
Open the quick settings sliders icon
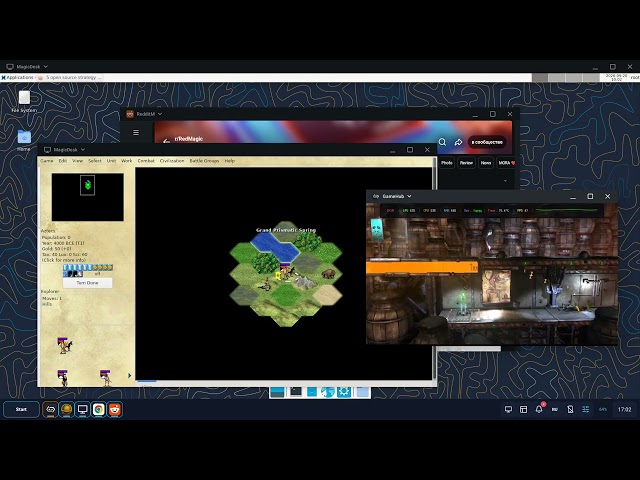[x=585, y=409]
